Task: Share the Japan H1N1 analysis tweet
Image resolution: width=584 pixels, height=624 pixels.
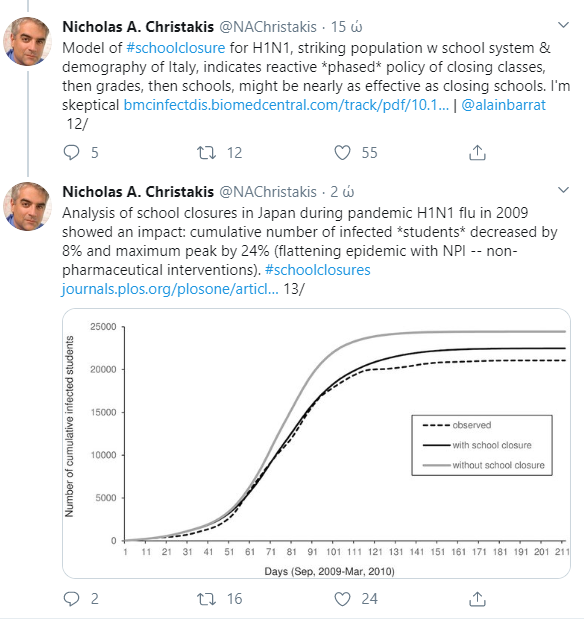Action: 477,599
